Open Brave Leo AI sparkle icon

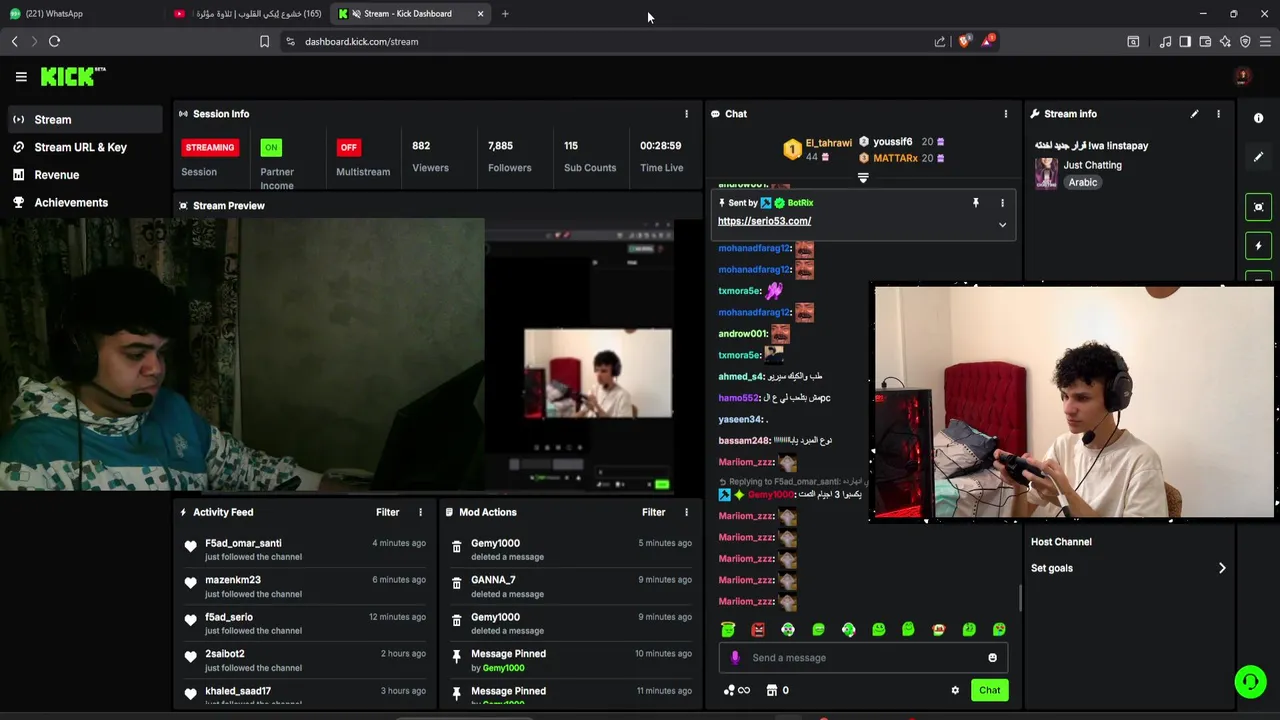click(x=1225, y=41)
